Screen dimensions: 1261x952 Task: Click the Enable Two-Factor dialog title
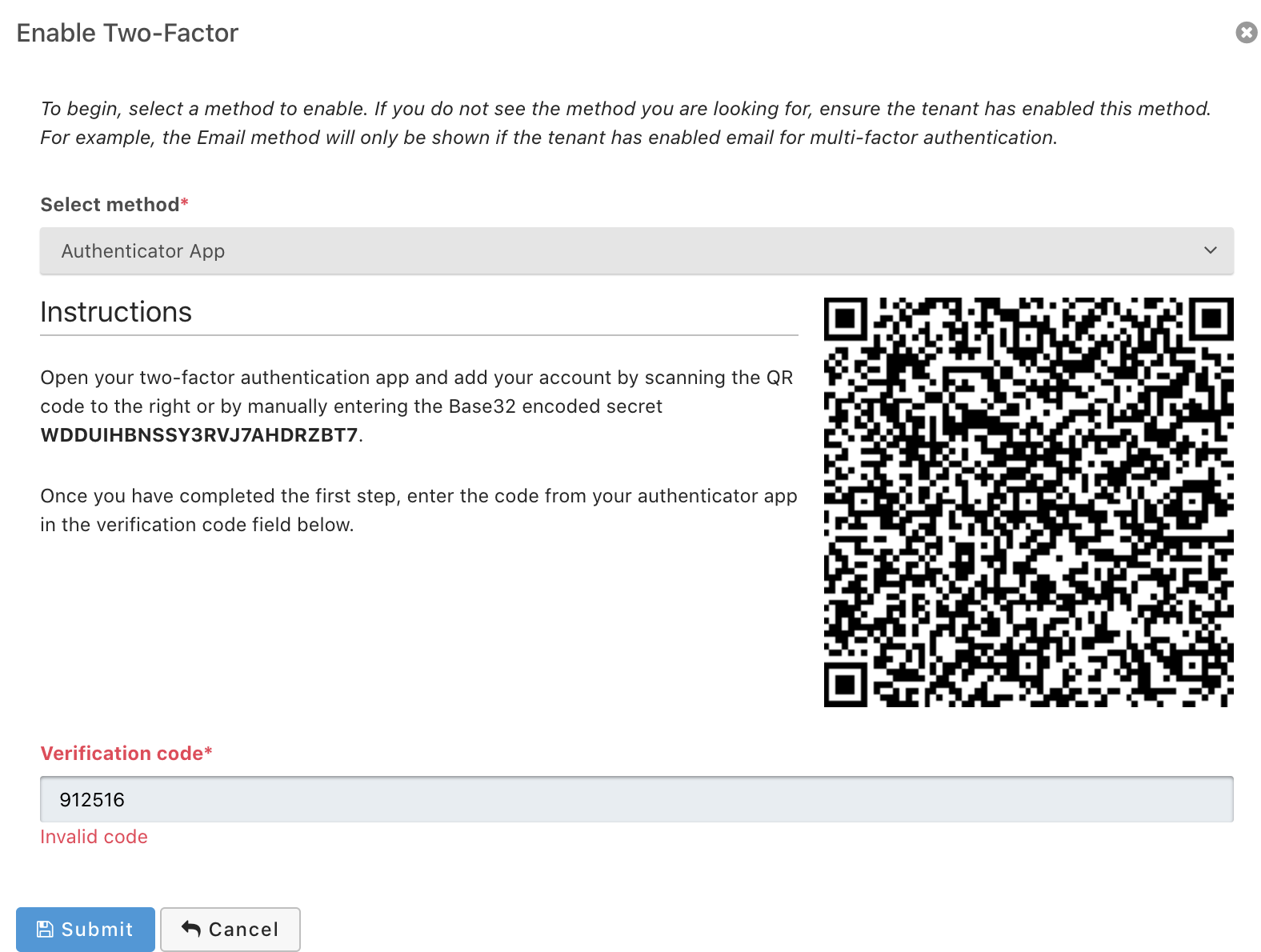(127, 33)
